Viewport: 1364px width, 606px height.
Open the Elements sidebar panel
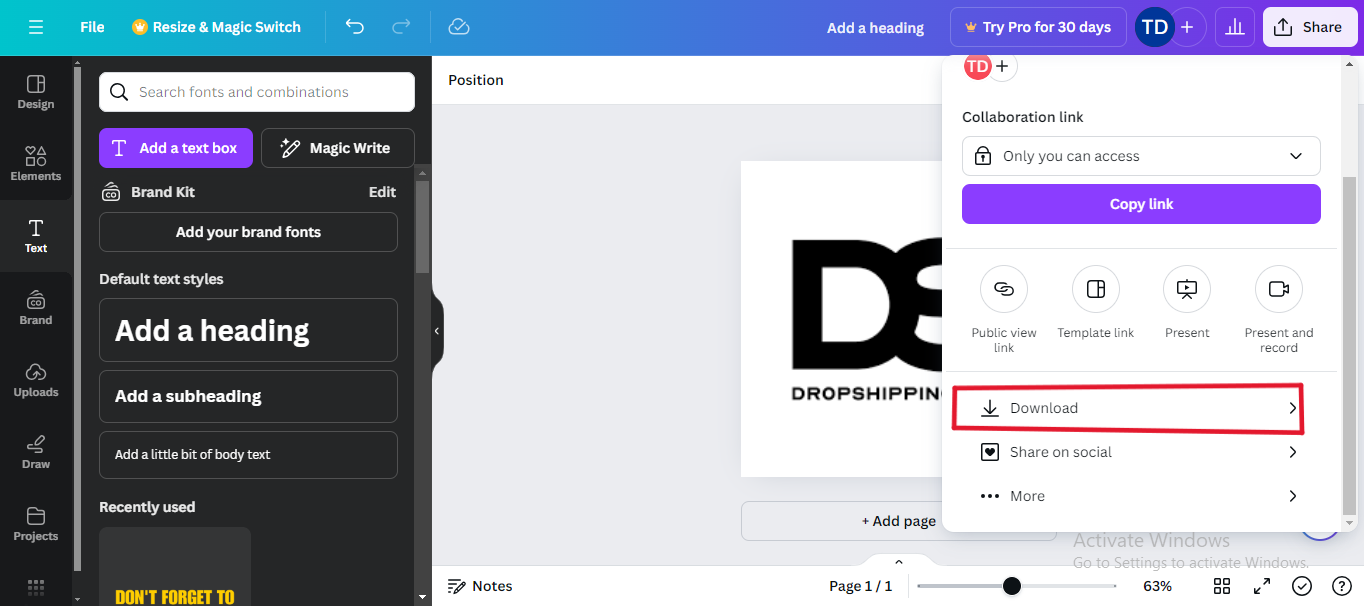click(x=36, y=164)
